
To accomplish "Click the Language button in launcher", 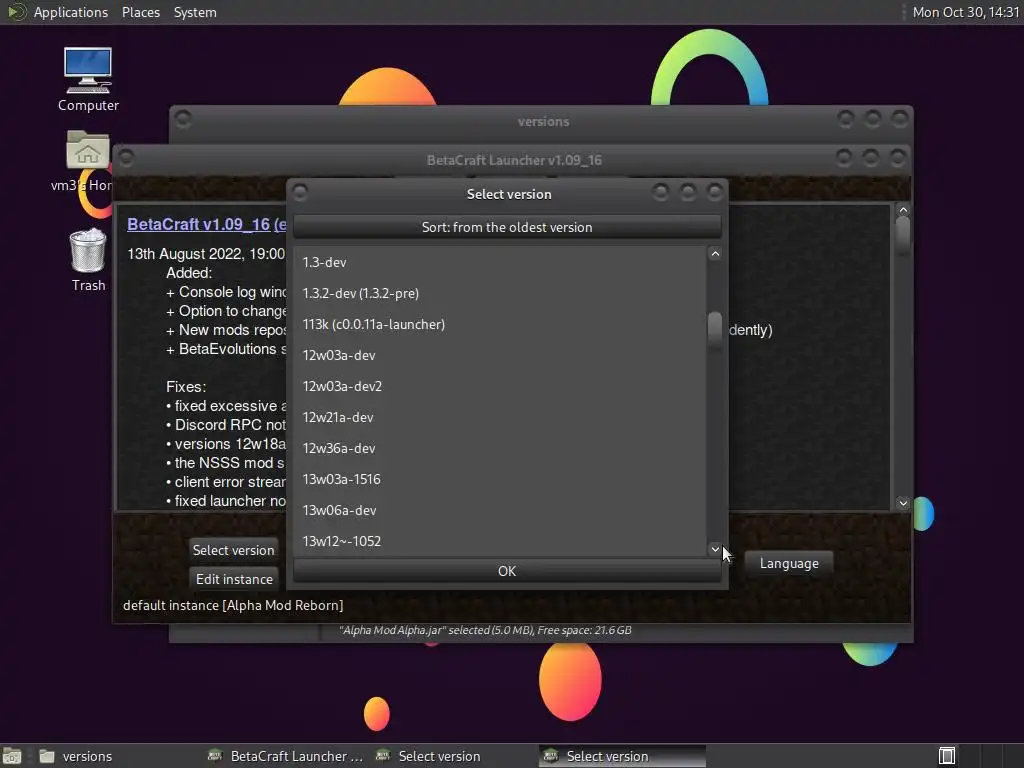I will click(x=789, y=563).
